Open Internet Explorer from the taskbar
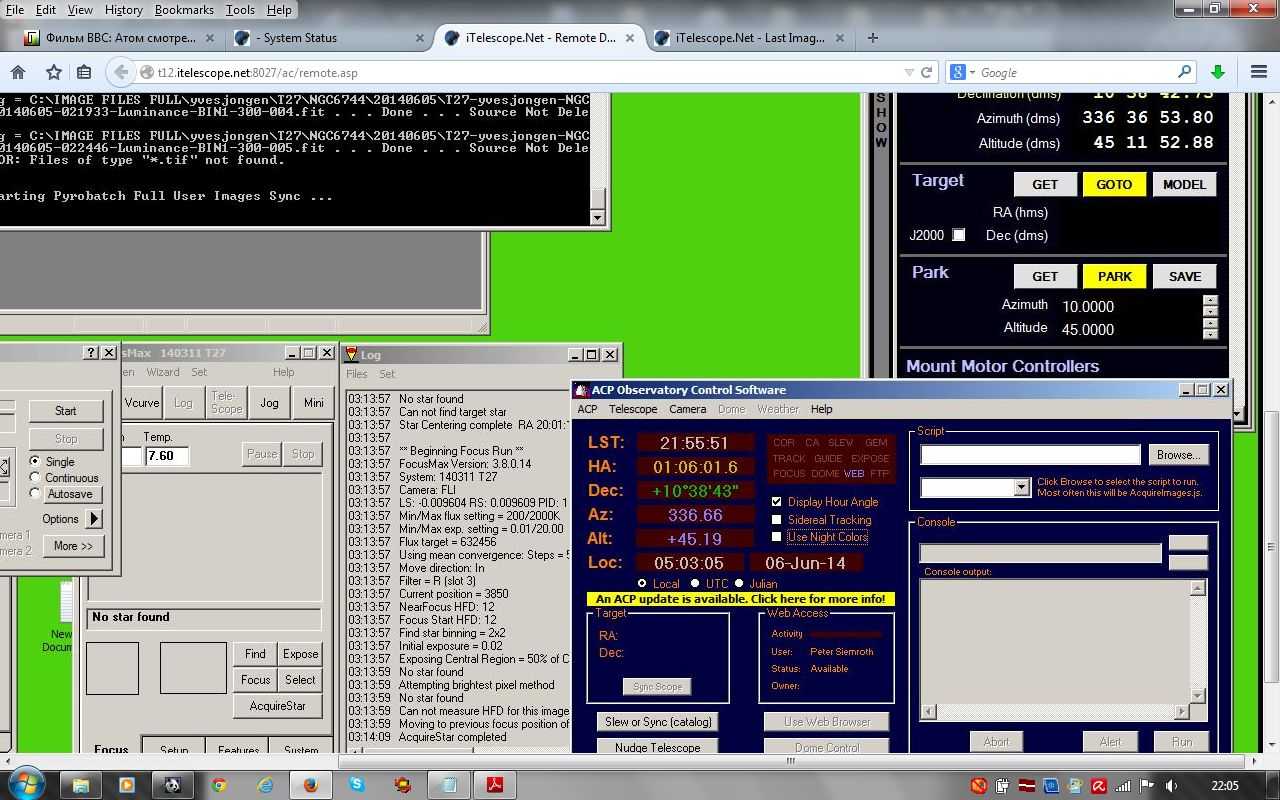Image resolution: width=1280 pixels, height=800 pixels. (265, 785)
